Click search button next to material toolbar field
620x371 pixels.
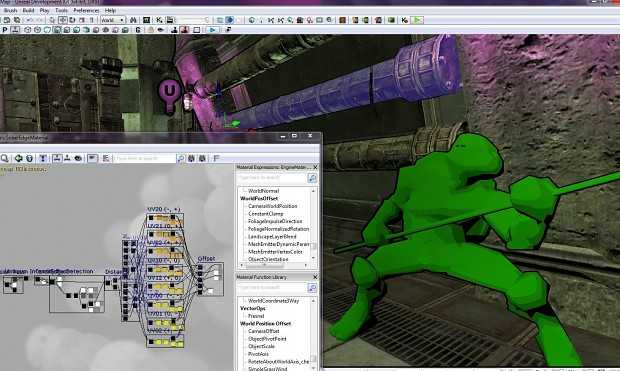[x=181, y=159]
